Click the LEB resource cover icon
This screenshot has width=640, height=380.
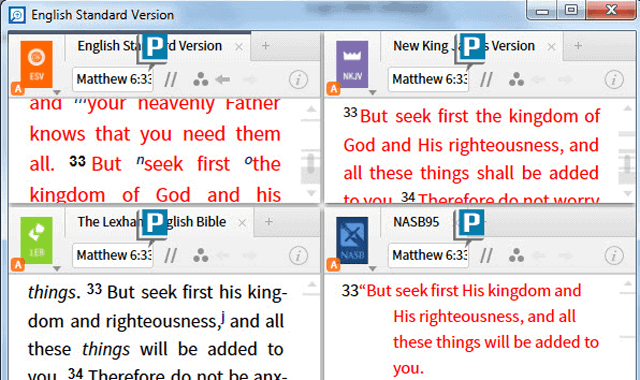[x=36, y=240]
